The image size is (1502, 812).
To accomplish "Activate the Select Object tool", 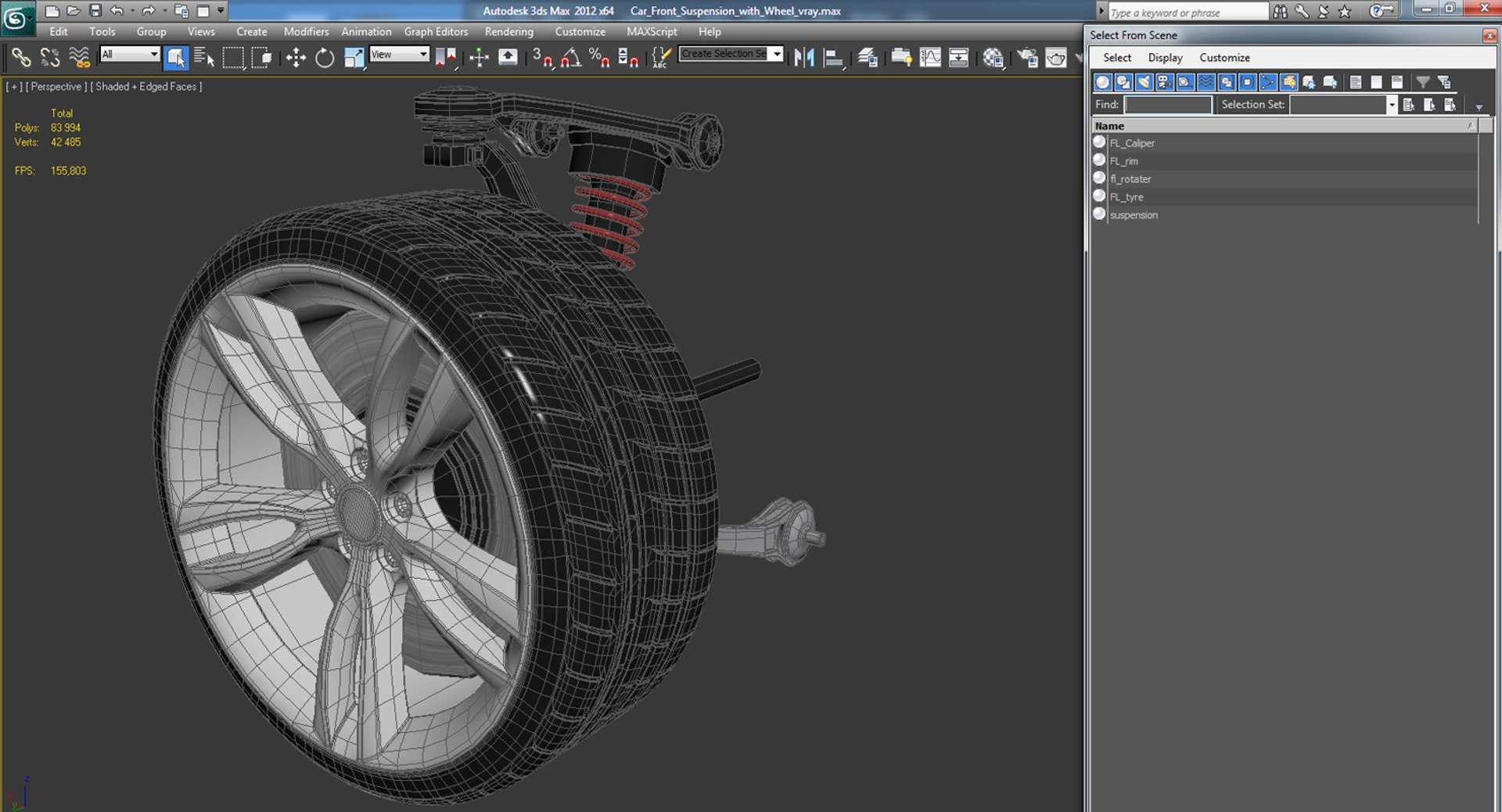I will point(176,57).
